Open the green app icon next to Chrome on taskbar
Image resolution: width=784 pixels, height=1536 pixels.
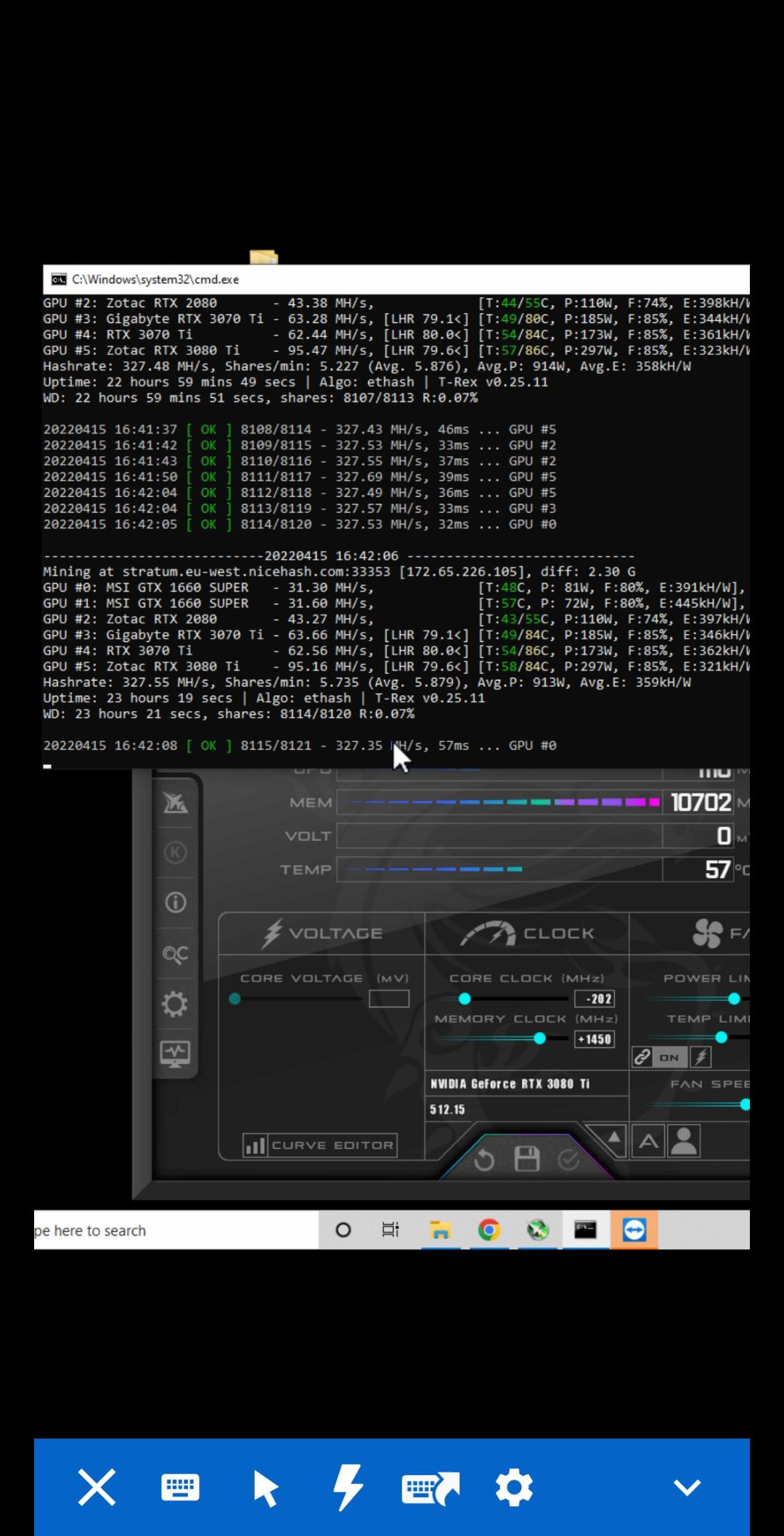pyautogui.click(x=537, y=1230)
